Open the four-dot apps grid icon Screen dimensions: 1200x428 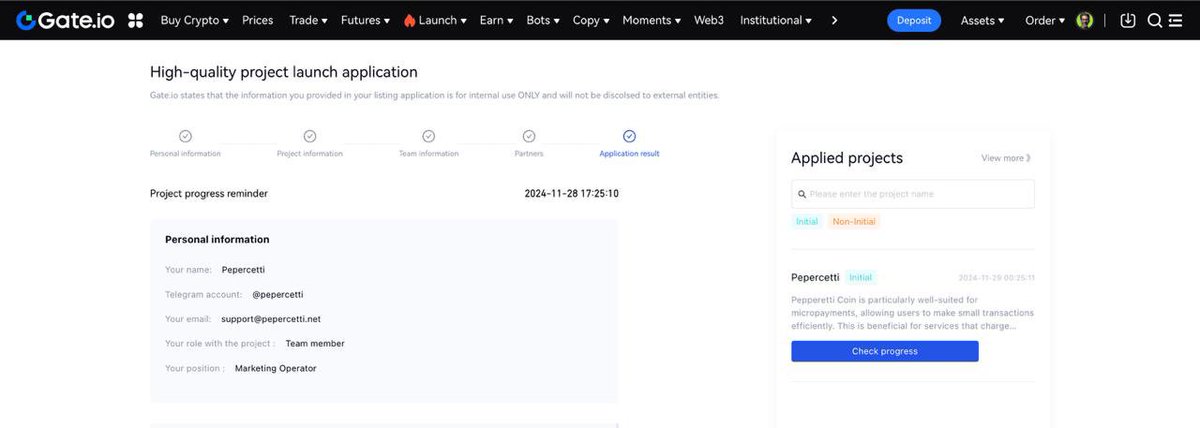pos(136,20)
